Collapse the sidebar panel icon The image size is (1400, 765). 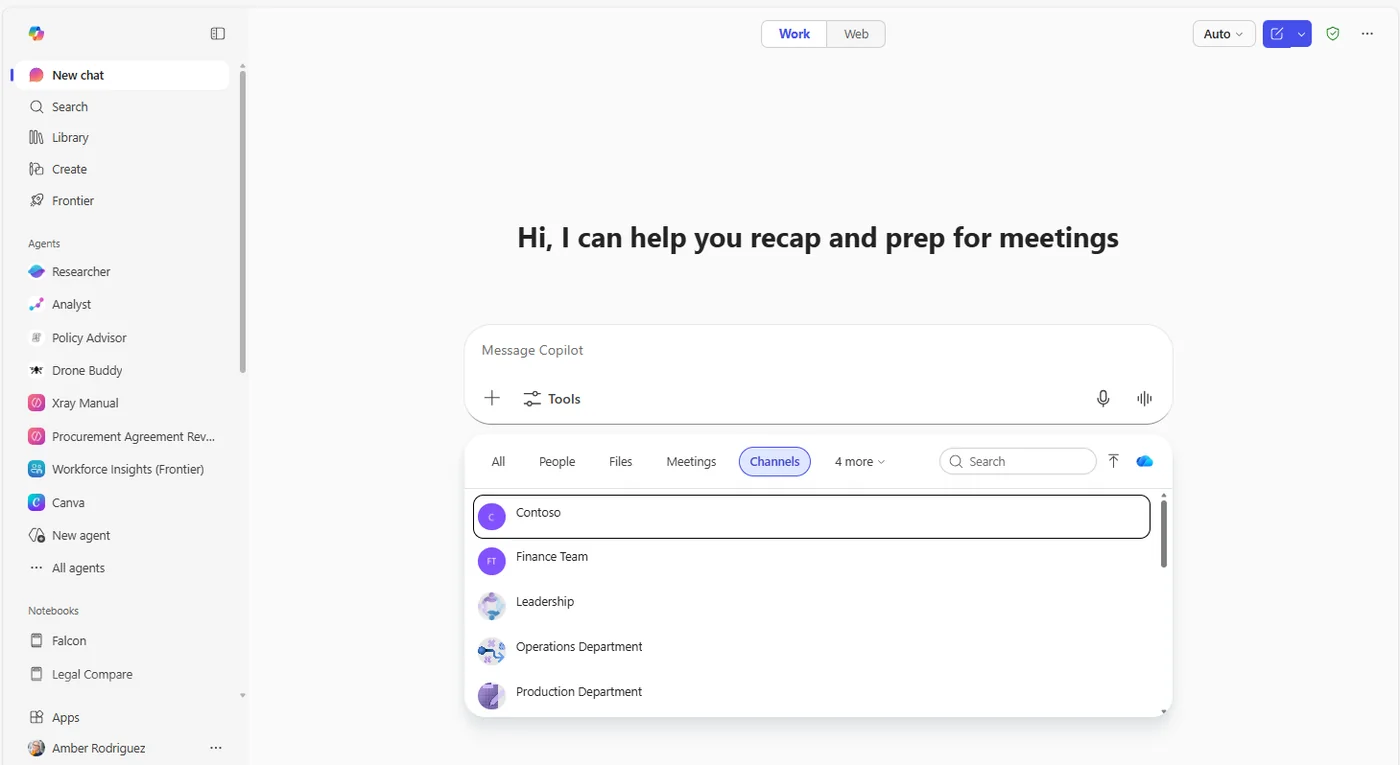pos(218,34)
